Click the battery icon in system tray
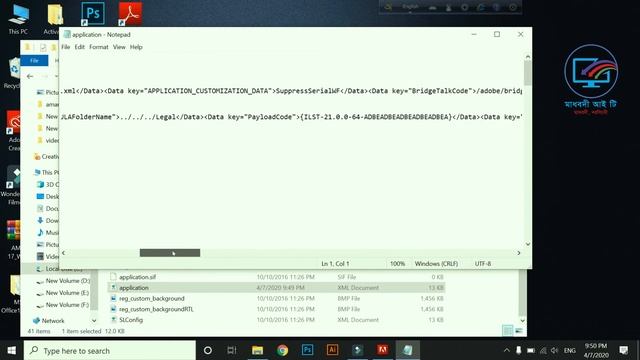This screenshot has height=360, width=640. (x=531, y=350)
